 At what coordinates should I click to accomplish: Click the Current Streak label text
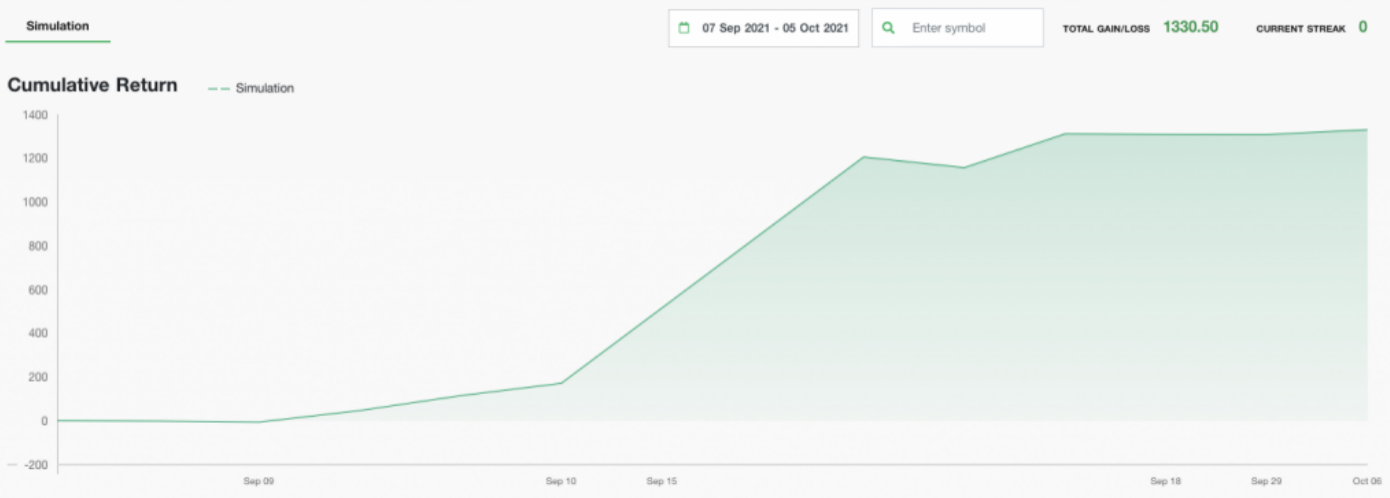click(1300, 29)
